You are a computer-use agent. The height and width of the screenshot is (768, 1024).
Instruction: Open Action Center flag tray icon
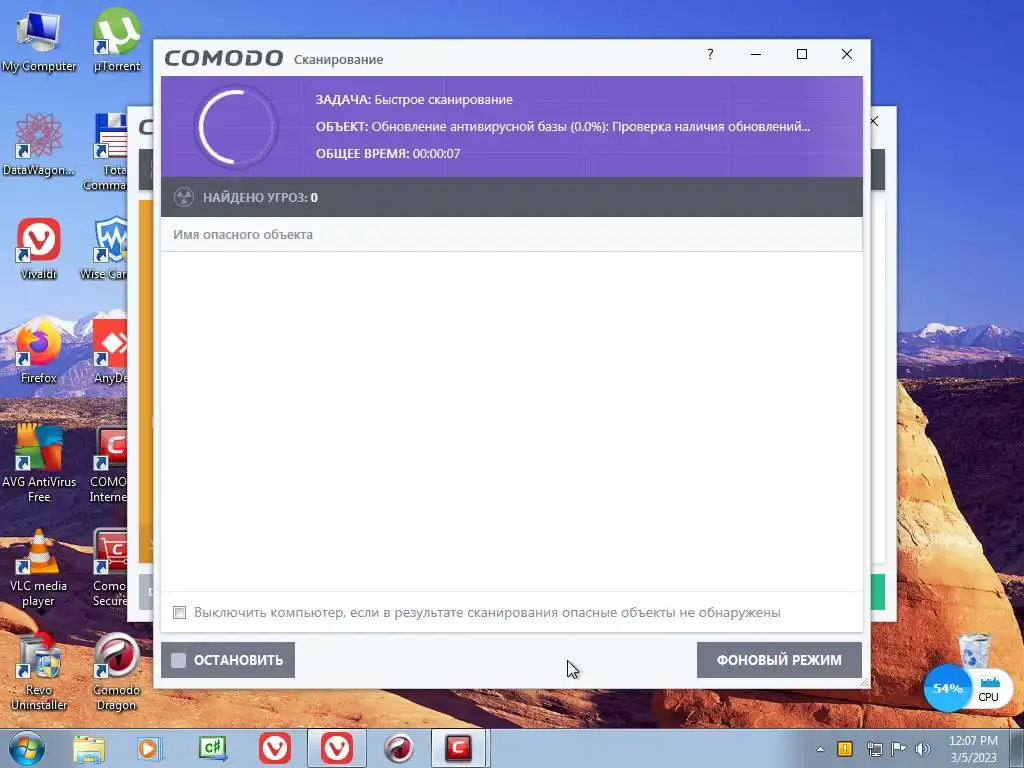(899, 749)
